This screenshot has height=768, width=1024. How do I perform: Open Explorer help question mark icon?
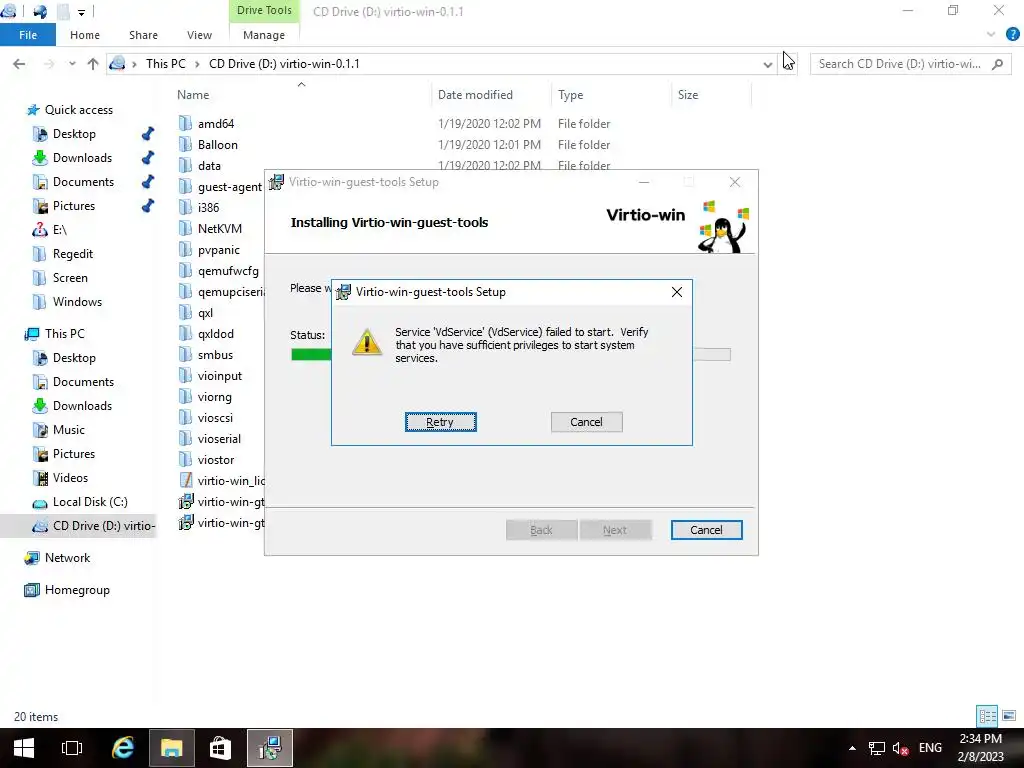pyautogui.click(x=1012, y=35)
